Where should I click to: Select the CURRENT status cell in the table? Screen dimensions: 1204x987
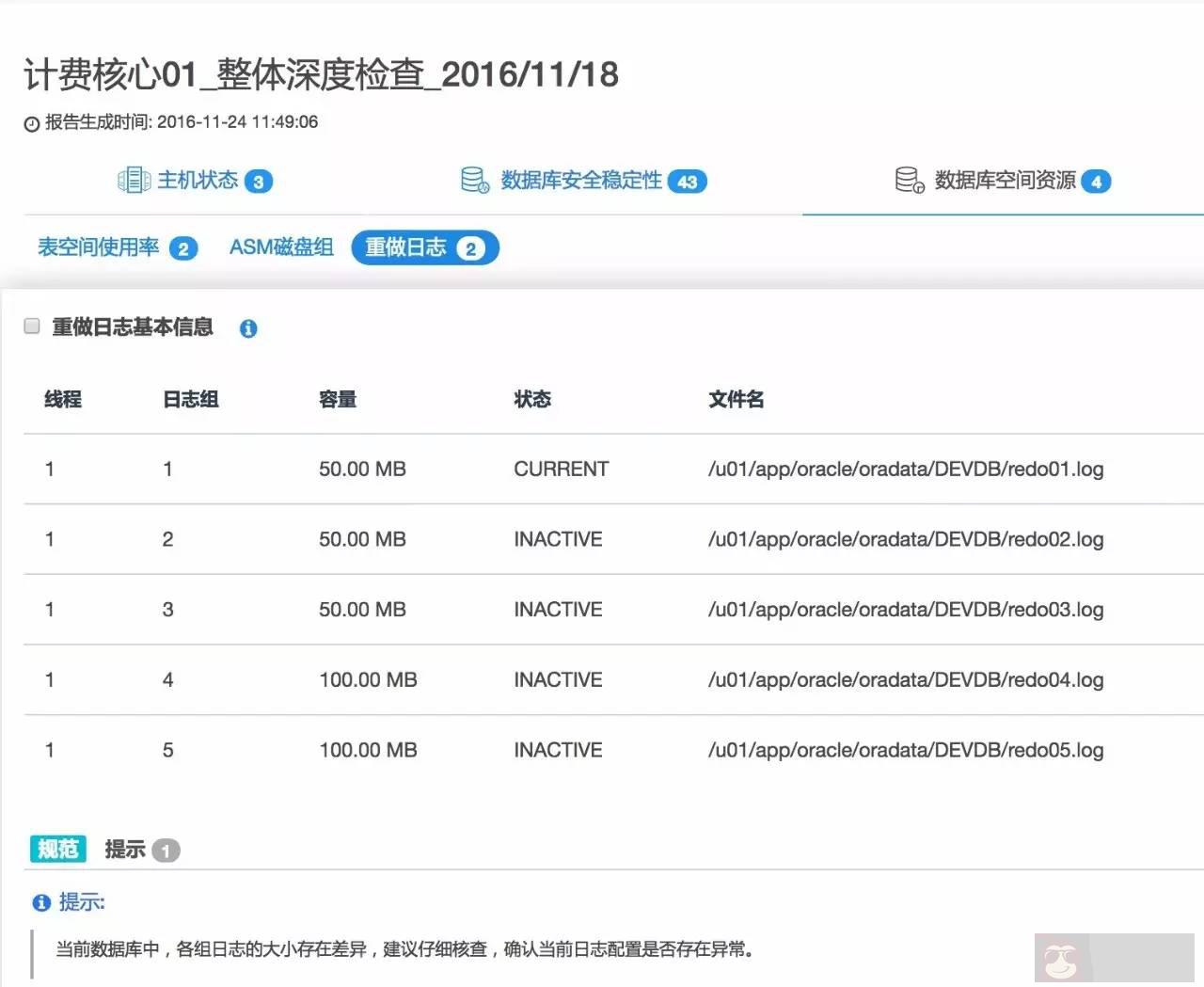click(x=561, y=469)
